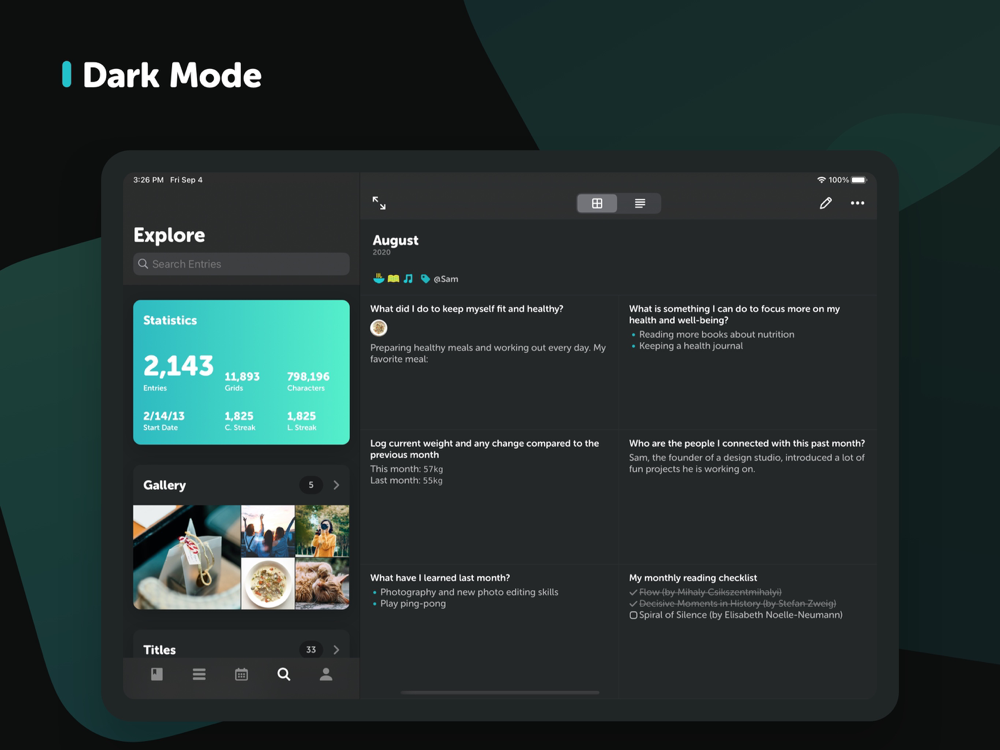
Task: Uncheck 'Decisive Moments in History' checklist item
Action: coord(633,604)
